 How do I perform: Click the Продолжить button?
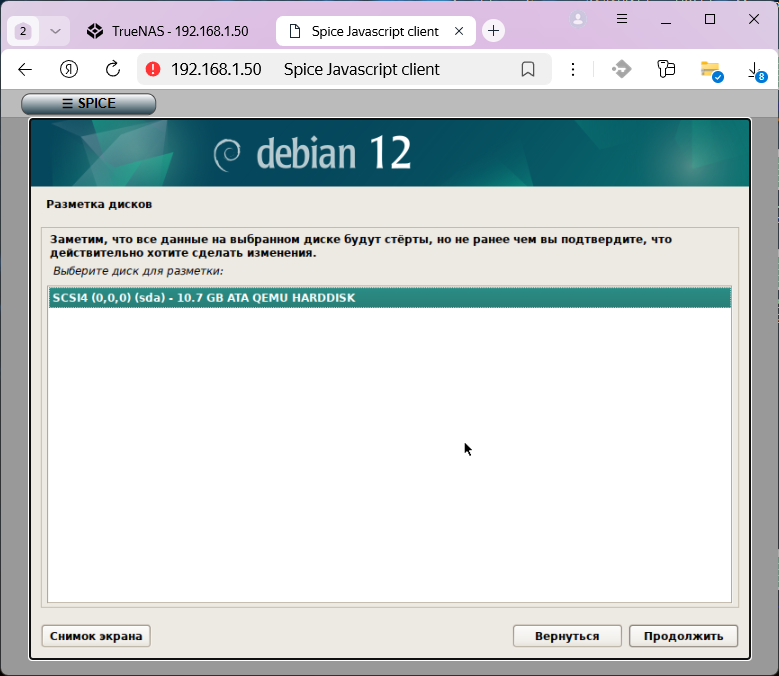point(683,636)
